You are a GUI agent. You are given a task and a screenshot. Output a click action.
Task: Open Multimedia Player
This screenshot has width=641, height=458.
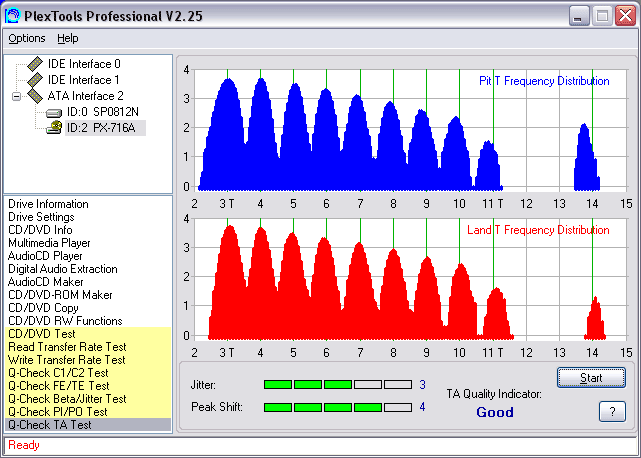pyautogui.click(x=49, y=243)
